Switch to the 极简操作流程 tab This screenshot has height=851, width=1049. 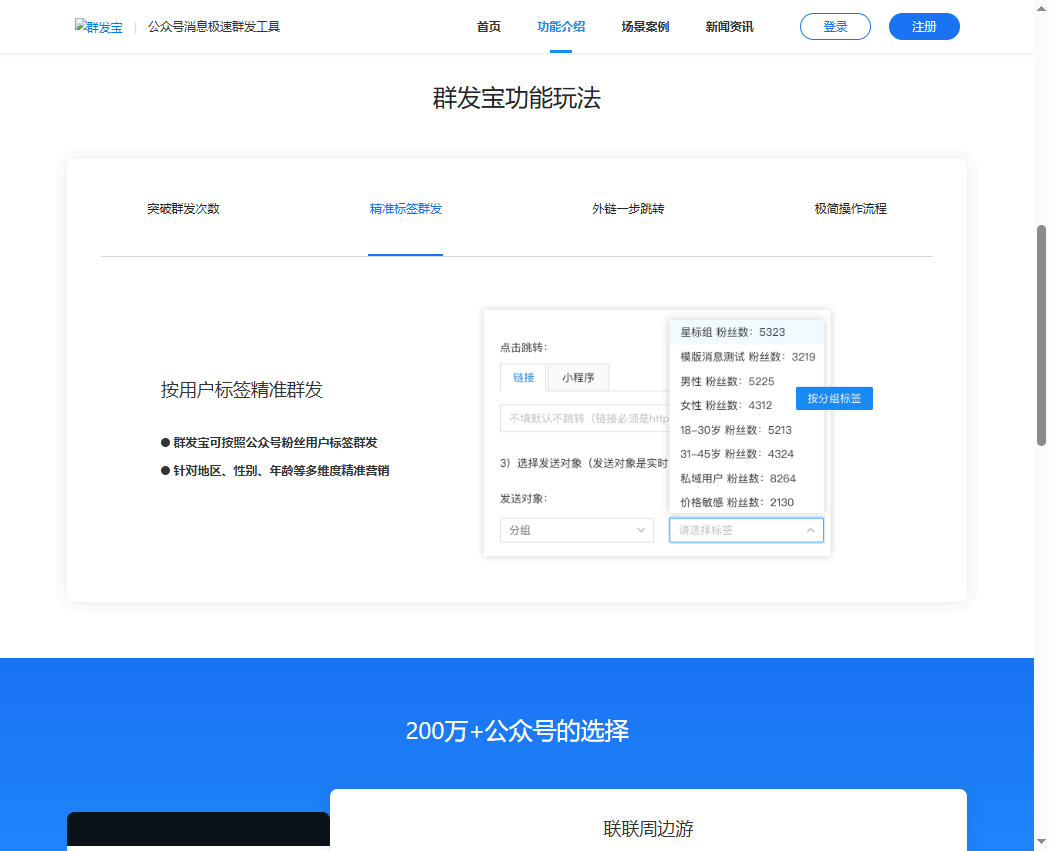coord(851,209)
